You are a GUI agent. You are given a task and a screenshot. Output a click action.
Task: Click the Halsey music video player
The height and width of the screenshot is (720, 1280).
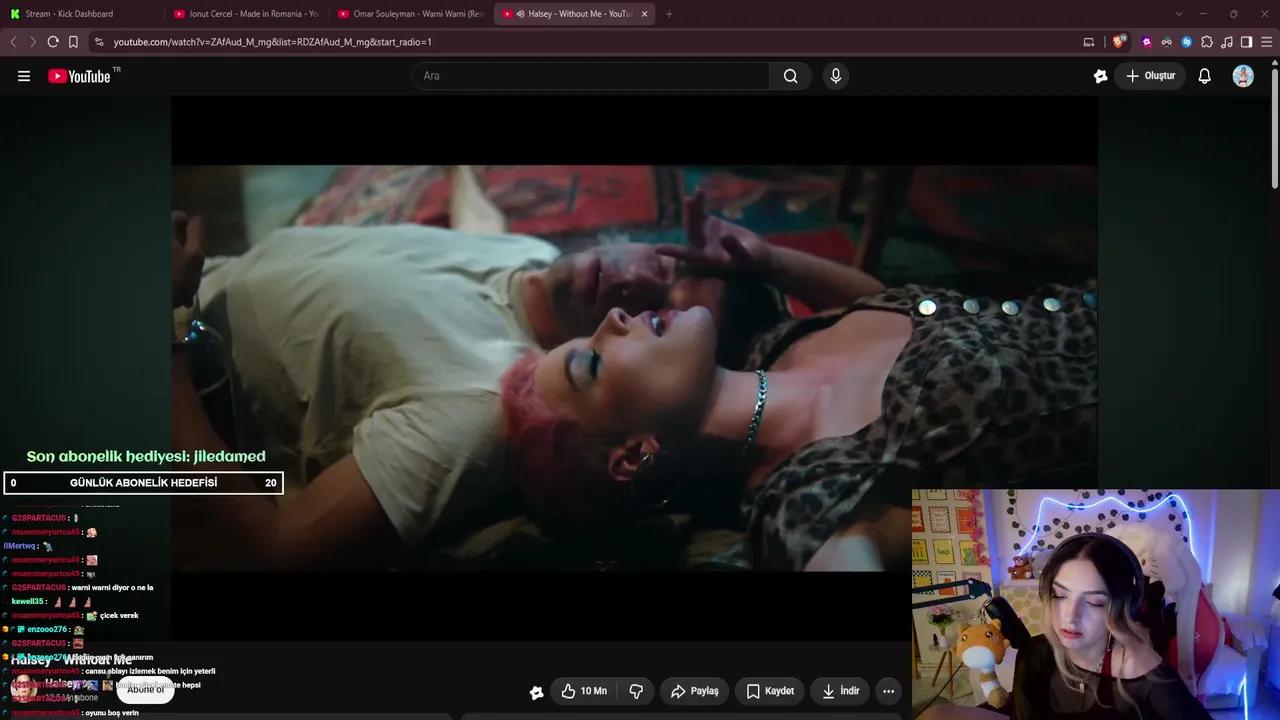pyautogui.click(x=634, y=368)
